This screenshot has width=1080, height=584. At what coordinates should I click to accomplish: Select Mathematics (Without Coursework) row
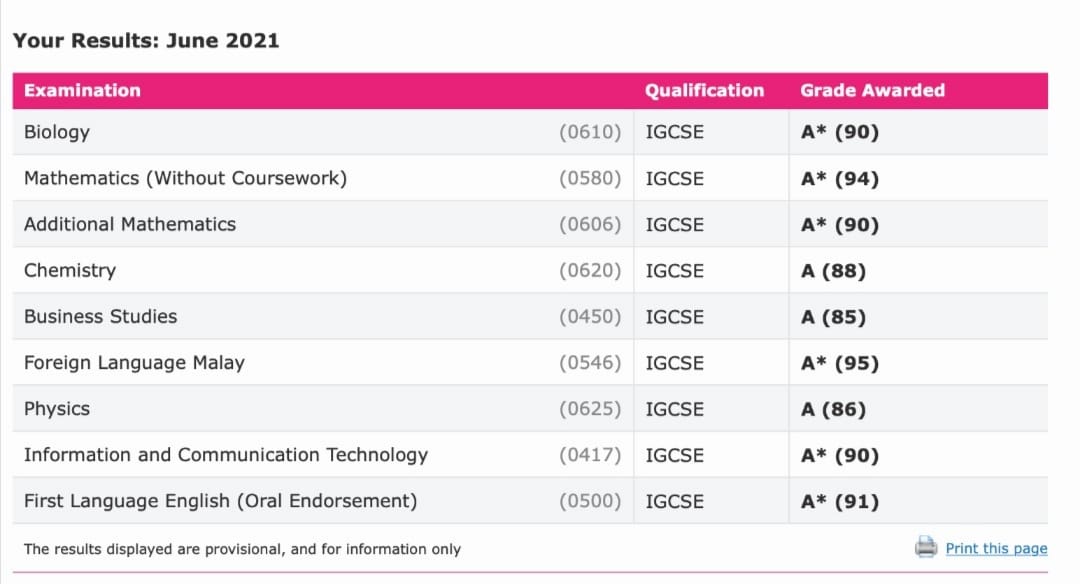[x=185, y=178]
